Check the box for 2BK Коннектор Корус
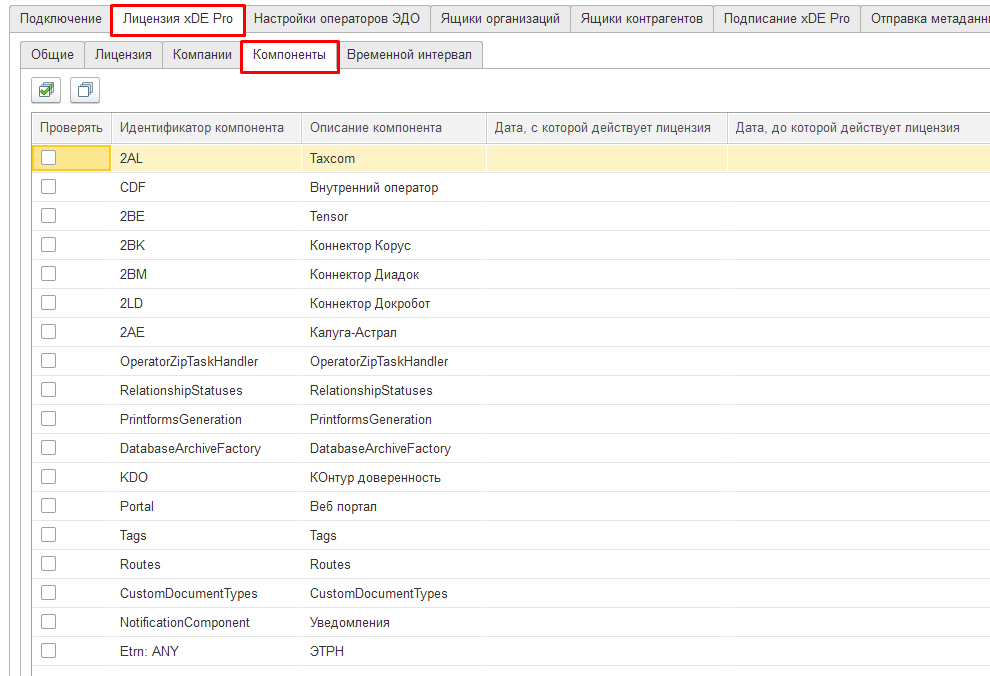This screenshot has height=676, width=990. 49,245
